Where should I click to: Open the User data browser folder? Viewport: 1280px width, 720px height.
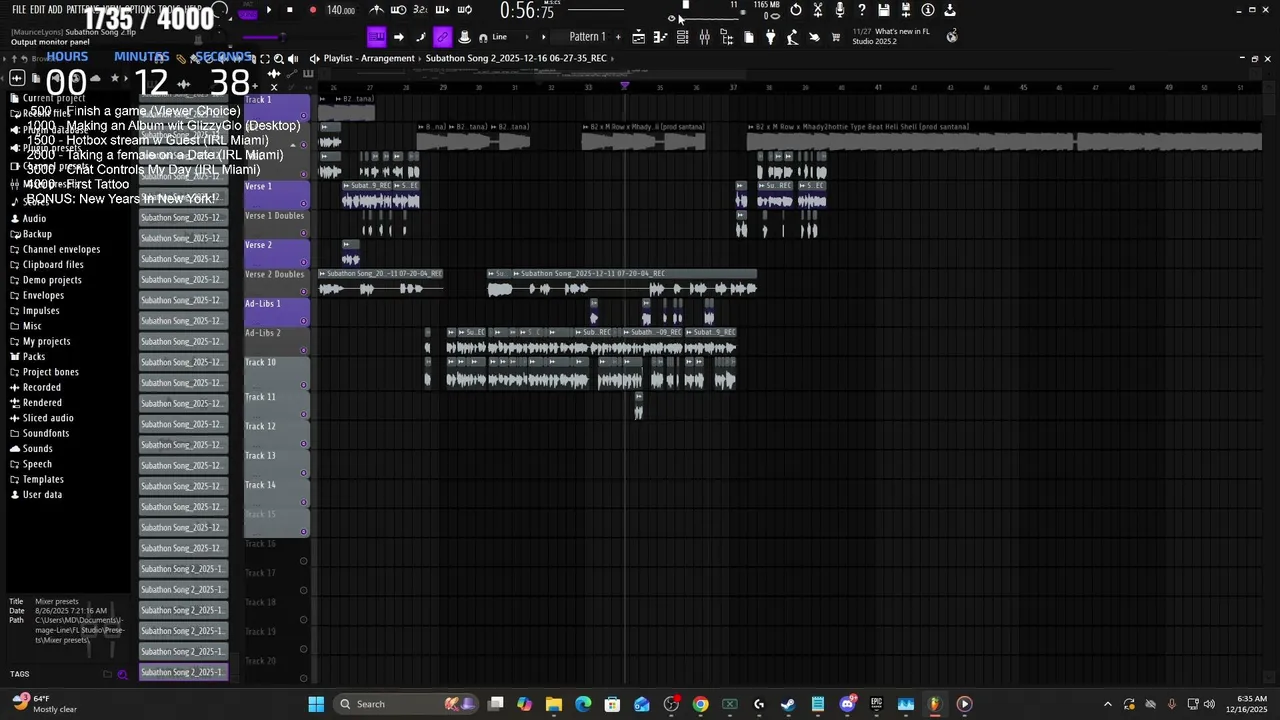pos(36,494)
